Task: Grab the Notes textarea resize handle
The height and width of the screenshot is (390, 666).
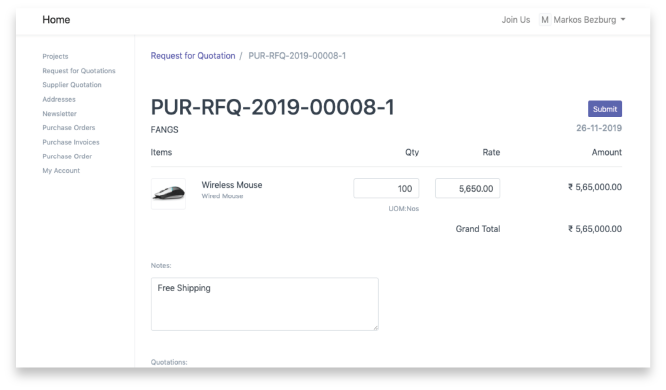Action: click(375, 328)
